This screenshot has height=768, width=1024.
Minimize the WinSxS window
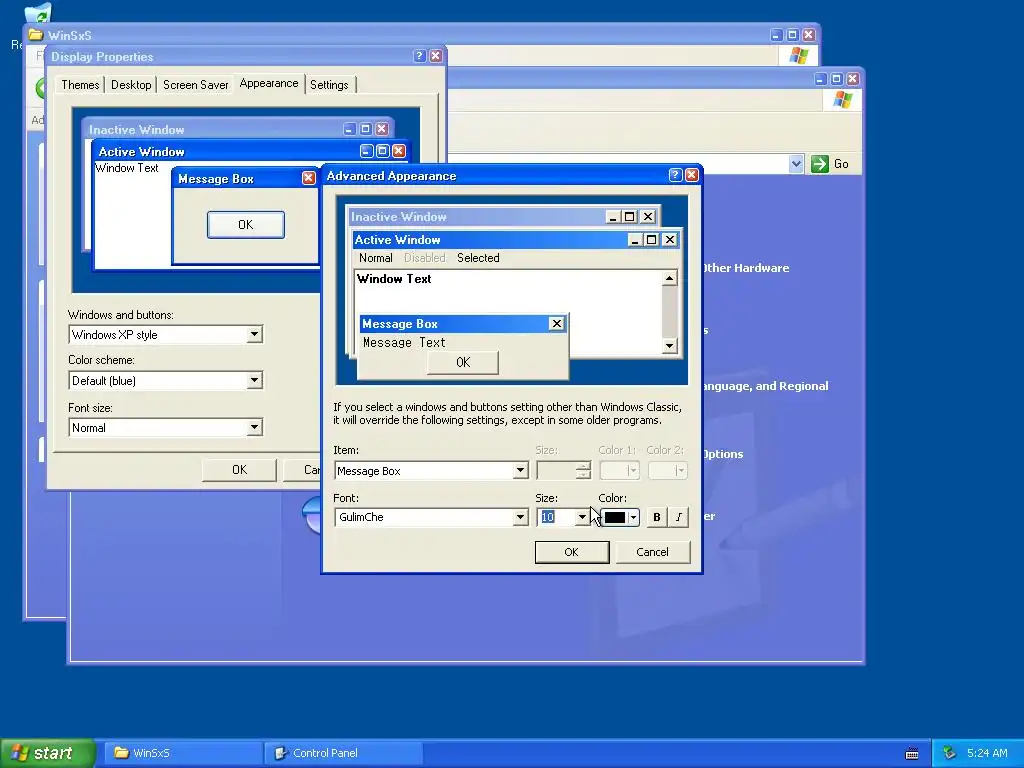pos(776,35)
